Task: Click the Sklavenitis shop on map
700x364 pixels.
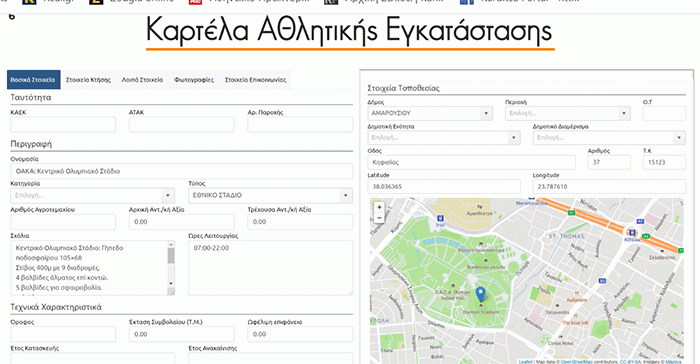Action: coord(557,312)
